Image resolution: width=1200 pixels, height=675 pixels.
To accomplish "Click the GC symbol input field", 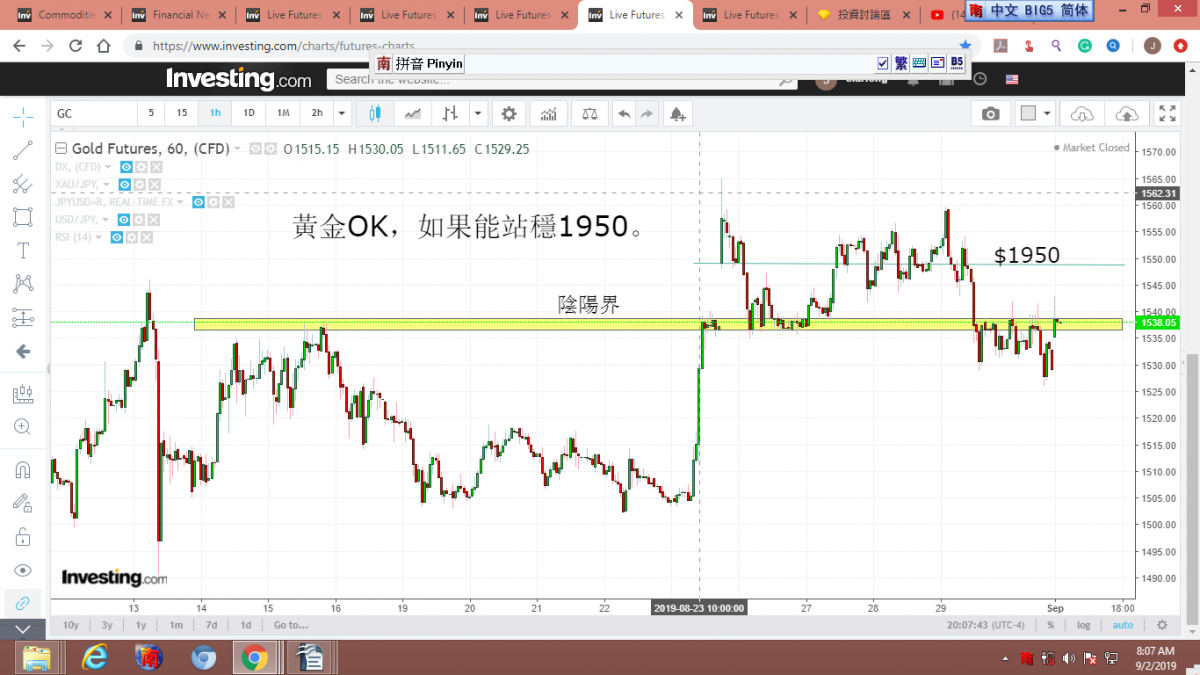I will tap(93, 113).
